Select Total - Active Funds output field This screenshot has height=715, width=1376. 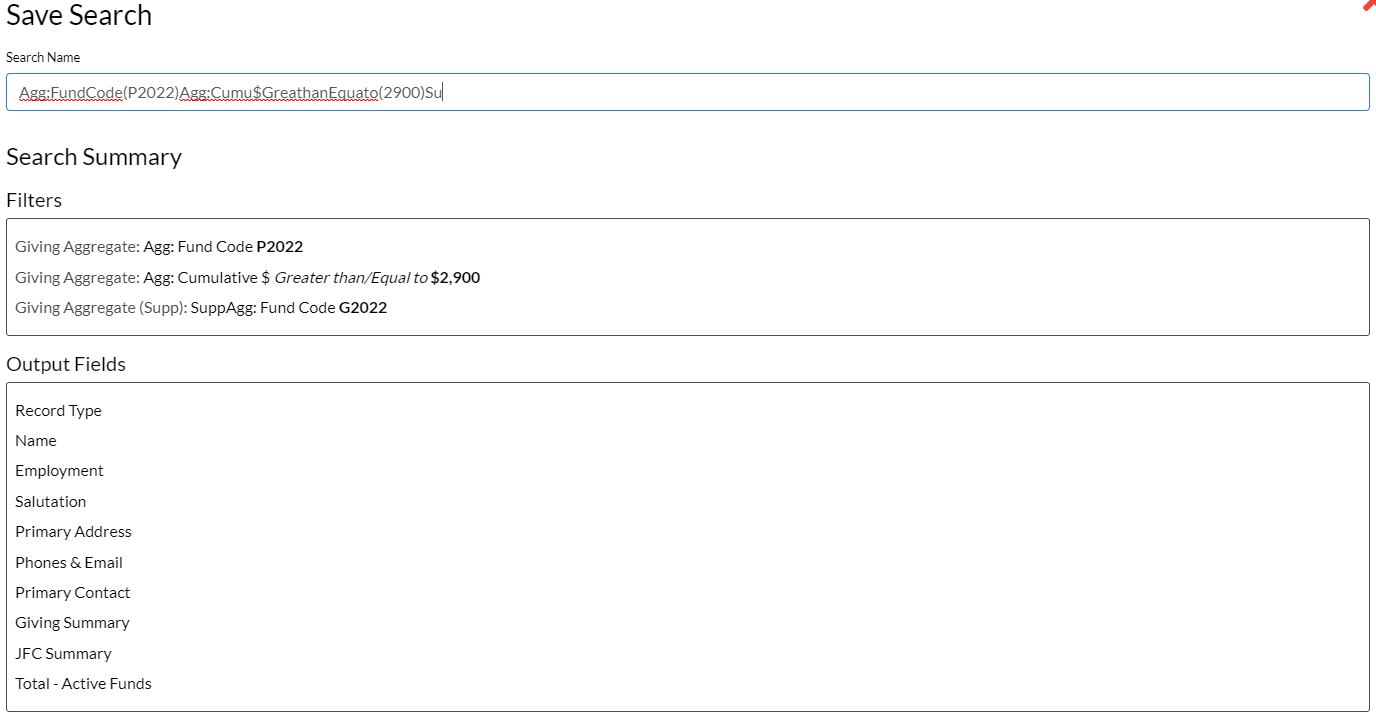83,684
